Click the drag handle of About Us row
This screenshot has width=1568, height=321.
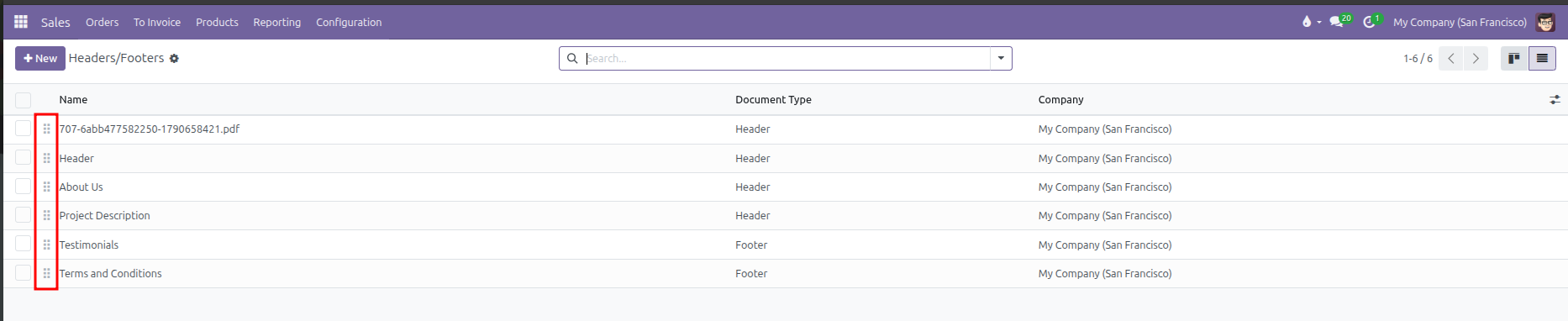(47, 187)
